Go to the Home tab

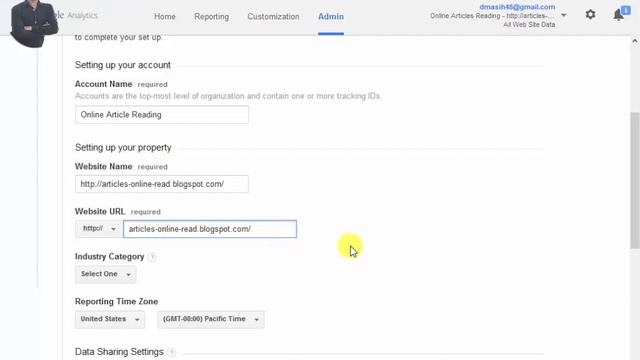point(164,17)
